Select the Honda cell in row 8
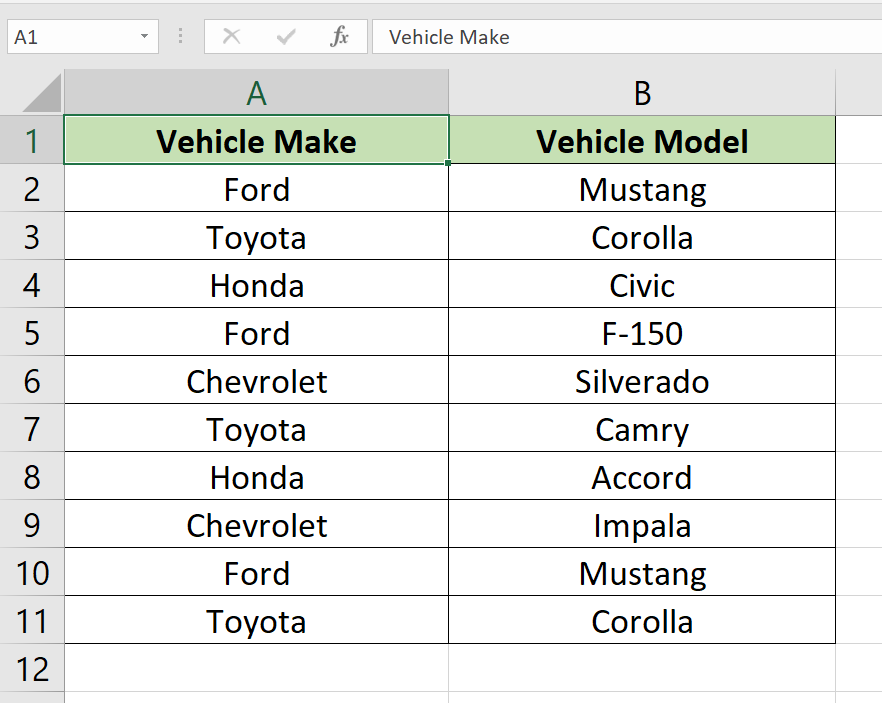882x703 pixels. click(x=256, y=476)
